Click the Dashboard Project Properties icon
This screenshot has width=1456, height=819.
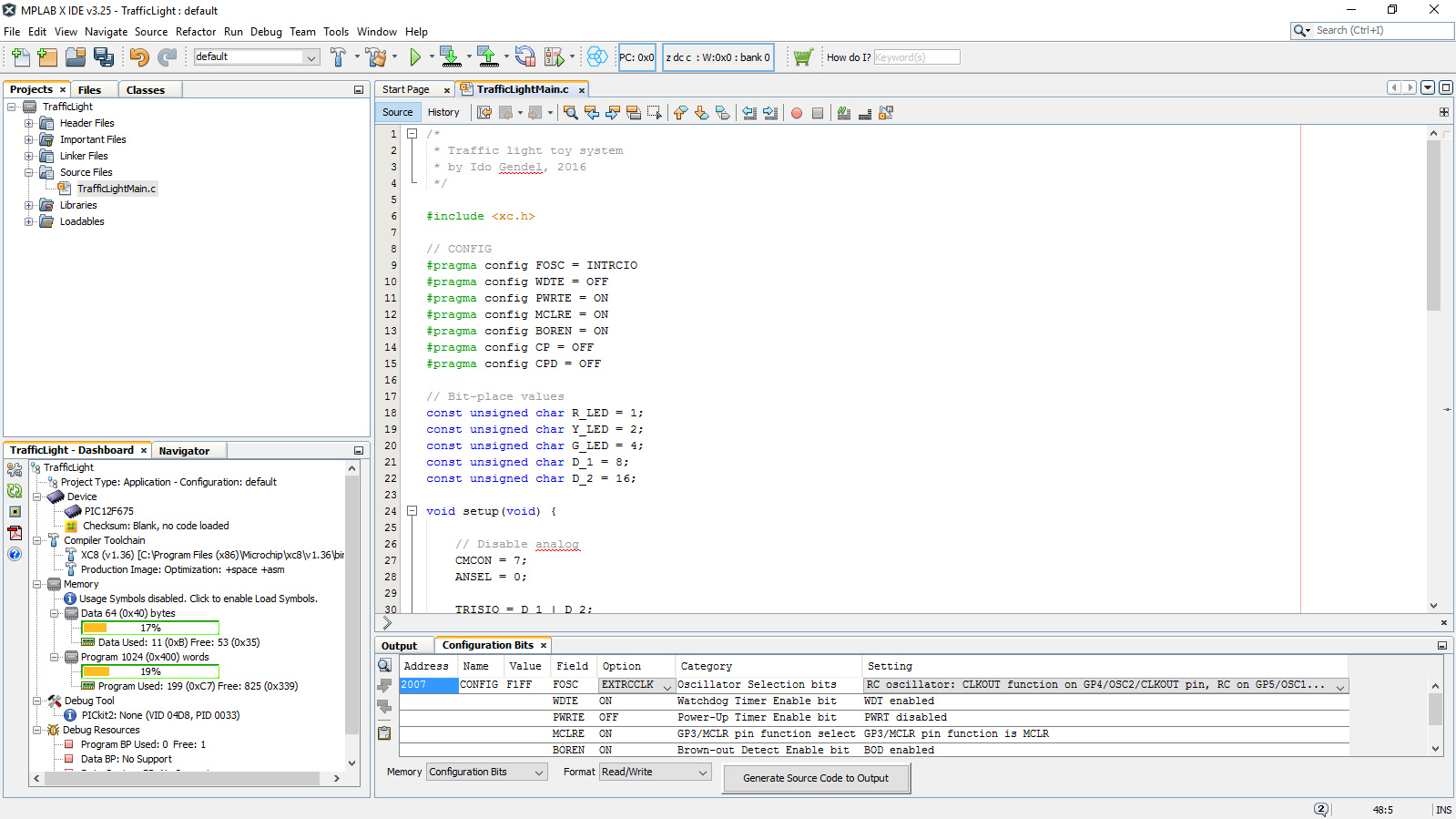[15, 470]
